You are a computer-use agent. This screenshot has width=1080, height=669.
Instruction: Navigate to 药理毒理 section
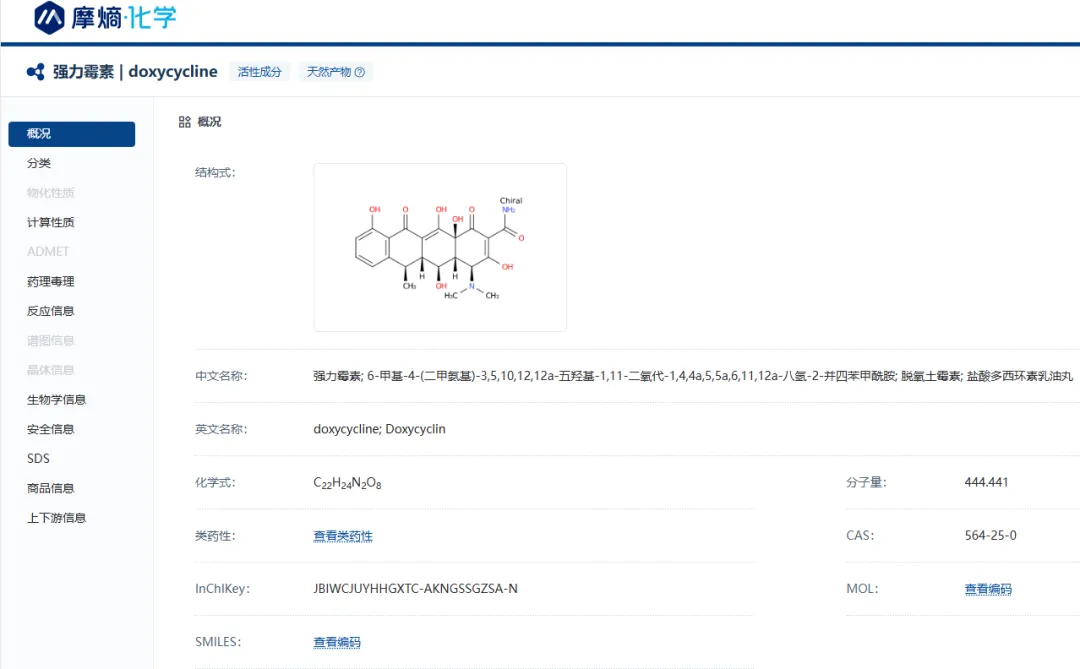coord(51,281)
